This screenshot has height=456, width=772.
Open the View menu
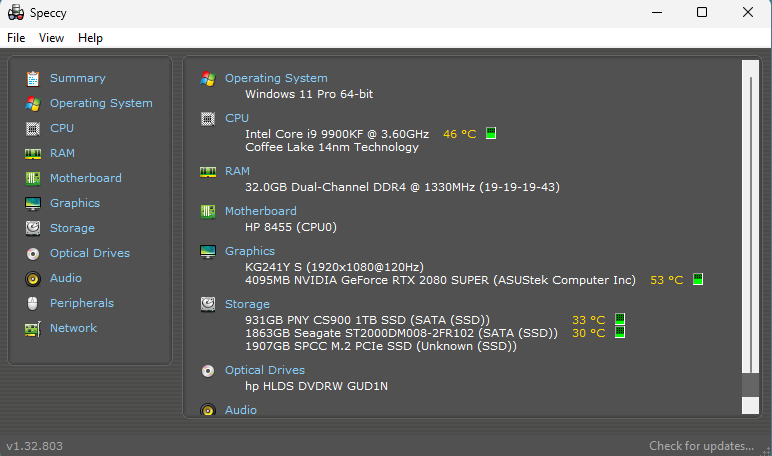pos(51,38)
